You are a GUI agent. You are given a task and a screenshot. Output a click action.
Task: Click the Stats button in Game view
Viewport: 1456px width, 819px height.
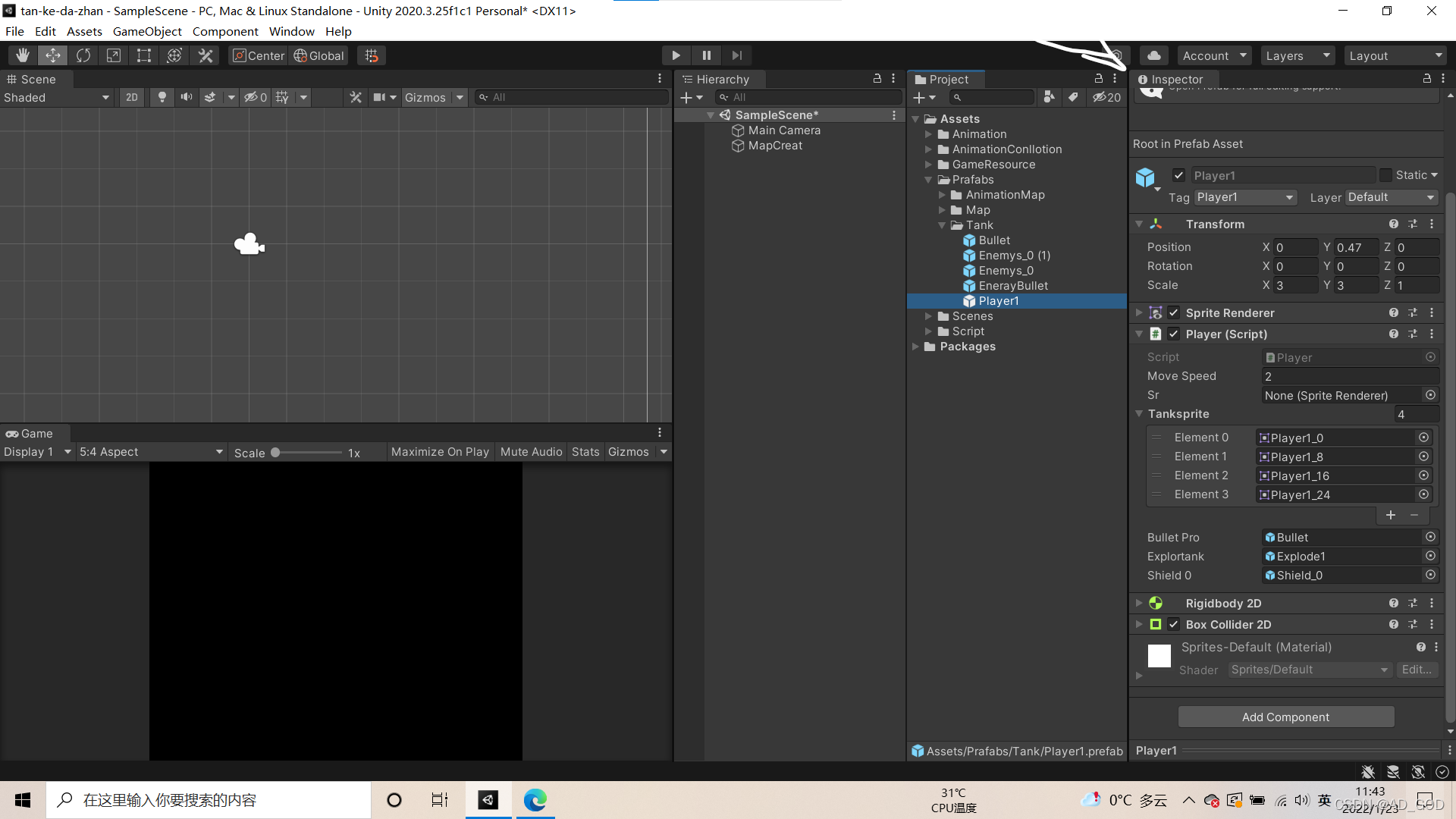(585, 451)
